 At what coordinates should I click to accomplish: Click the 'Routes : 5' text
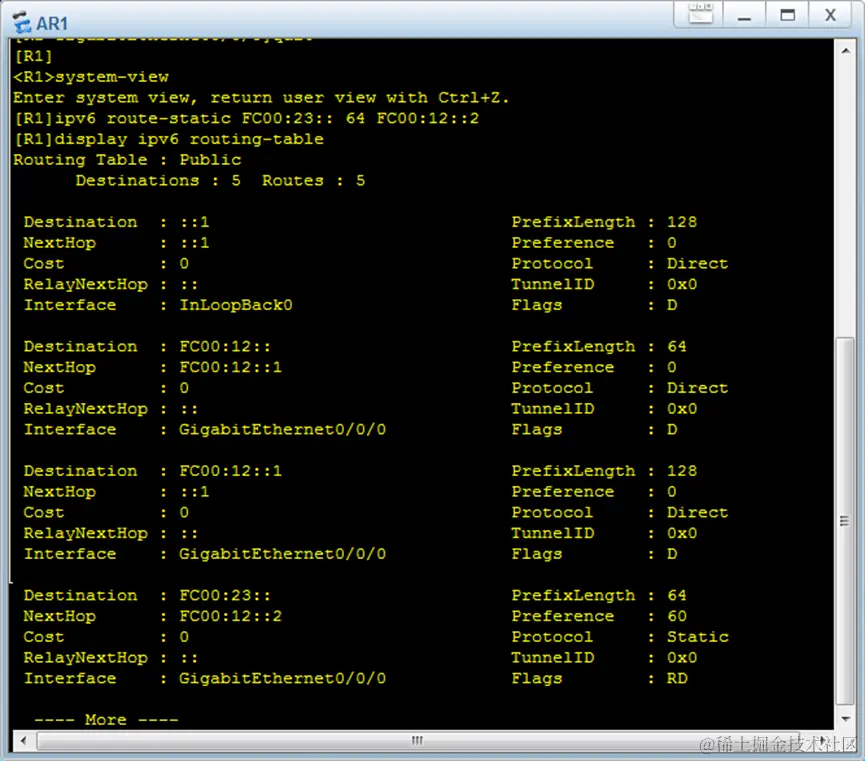(x=313, y=180)
